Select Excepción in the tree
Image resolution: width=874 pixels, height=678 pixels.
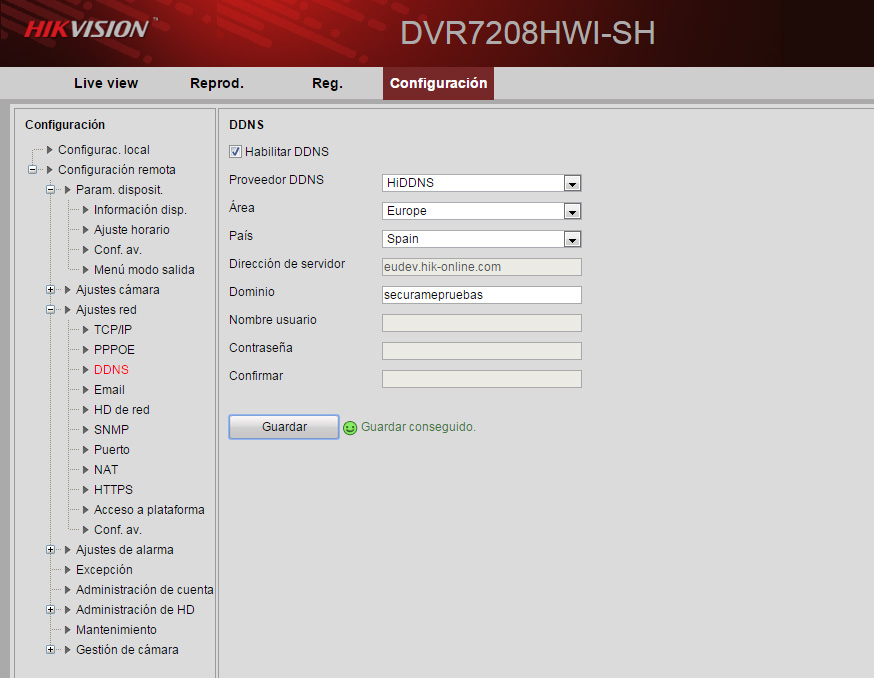[x=104, y=570]
